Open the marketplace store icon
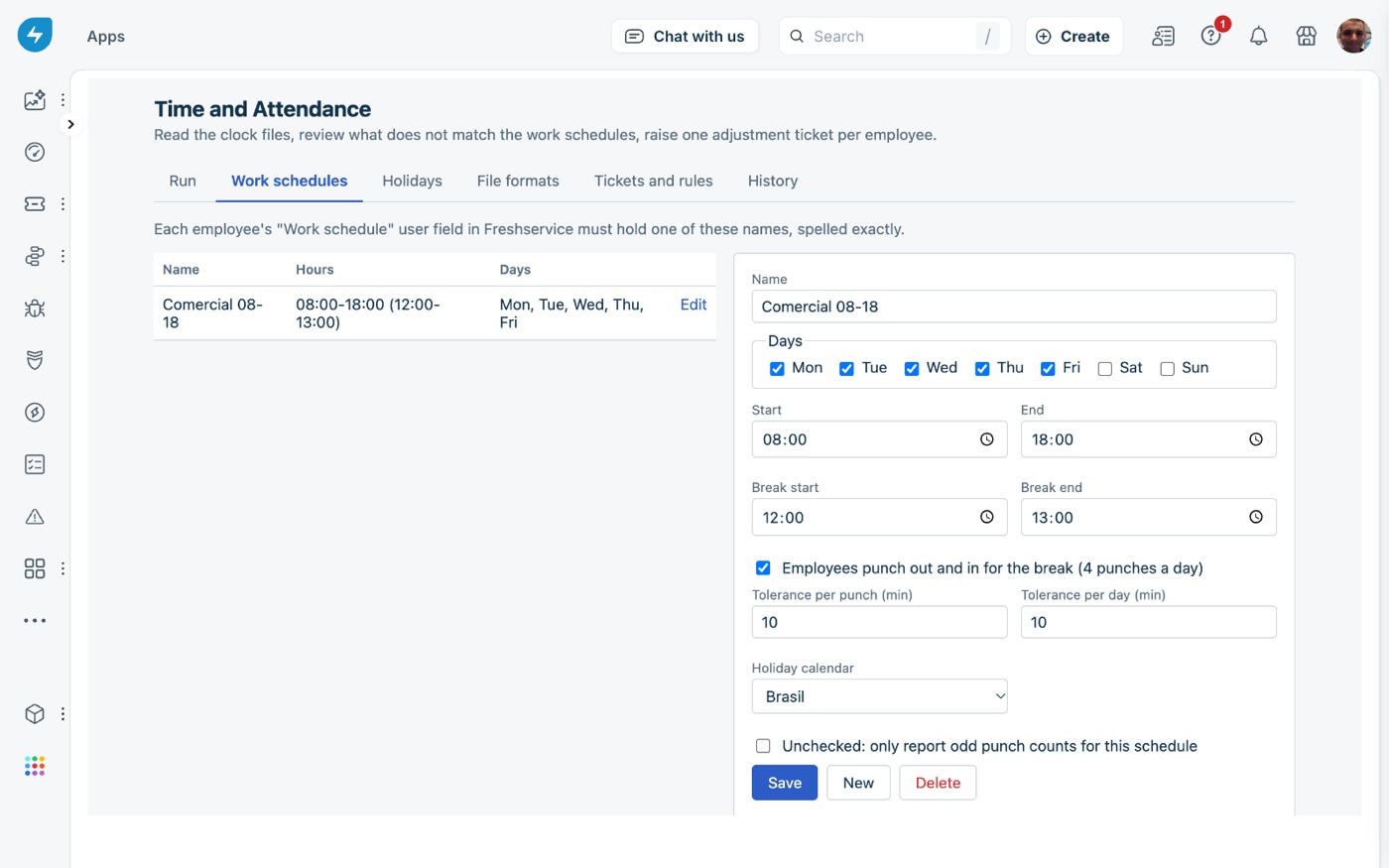This screenshot has height=868, width=1389. click(x=1306, y=37)
